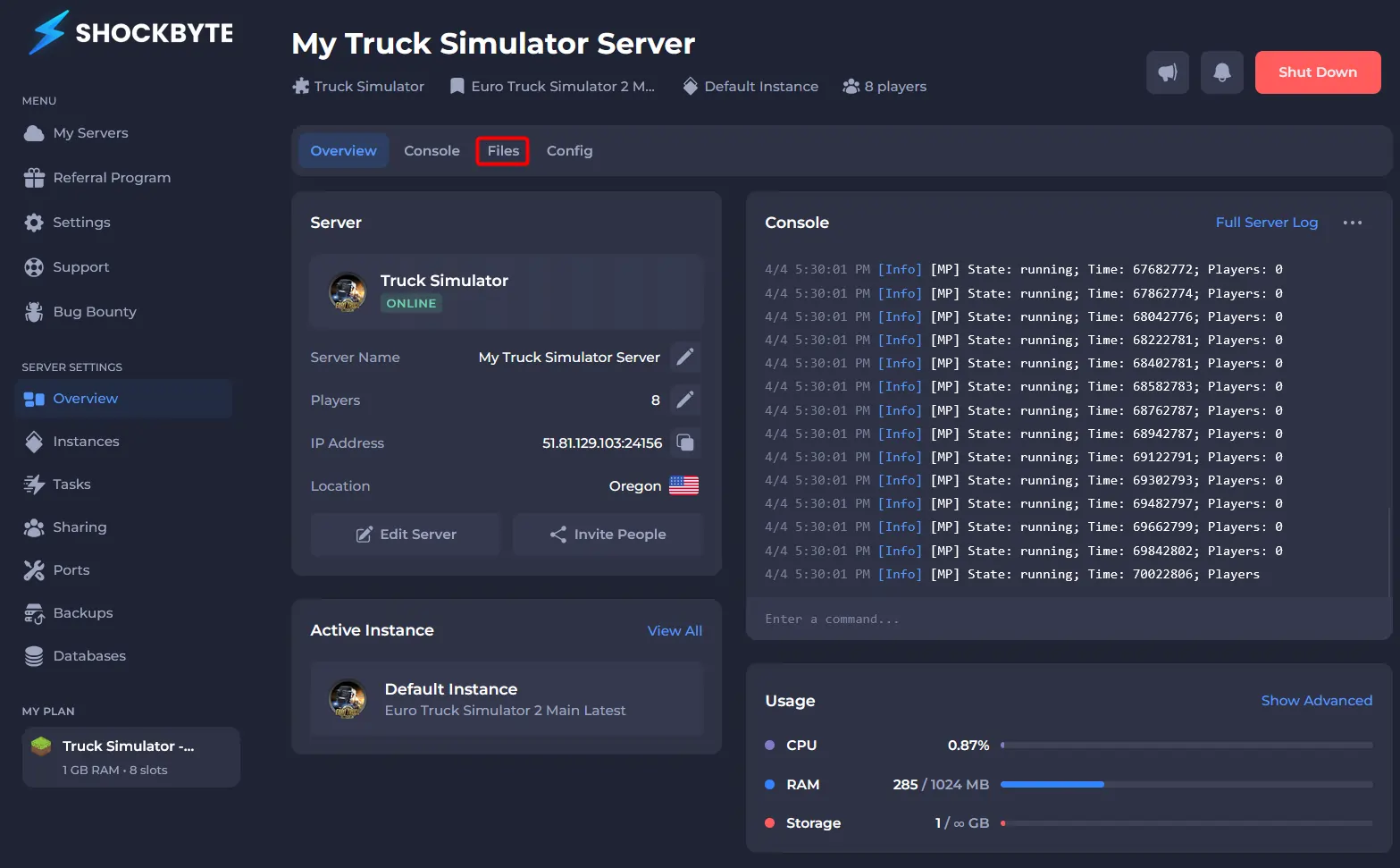Open the Tasks section
The image size is (1400, 868).
click(57, 485)
